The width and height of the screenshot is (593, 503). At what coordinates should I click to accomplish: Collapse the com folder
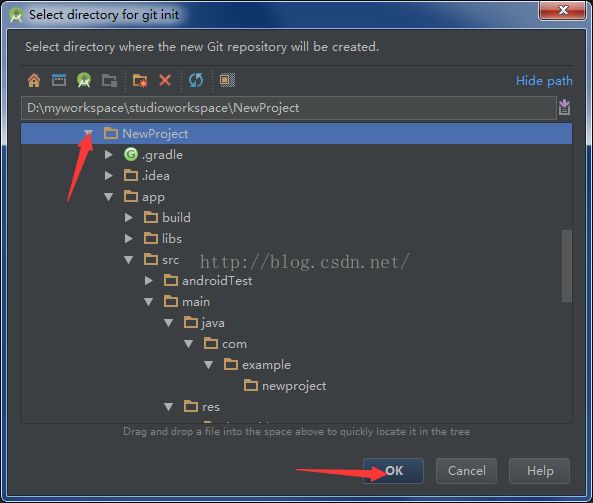189,344
